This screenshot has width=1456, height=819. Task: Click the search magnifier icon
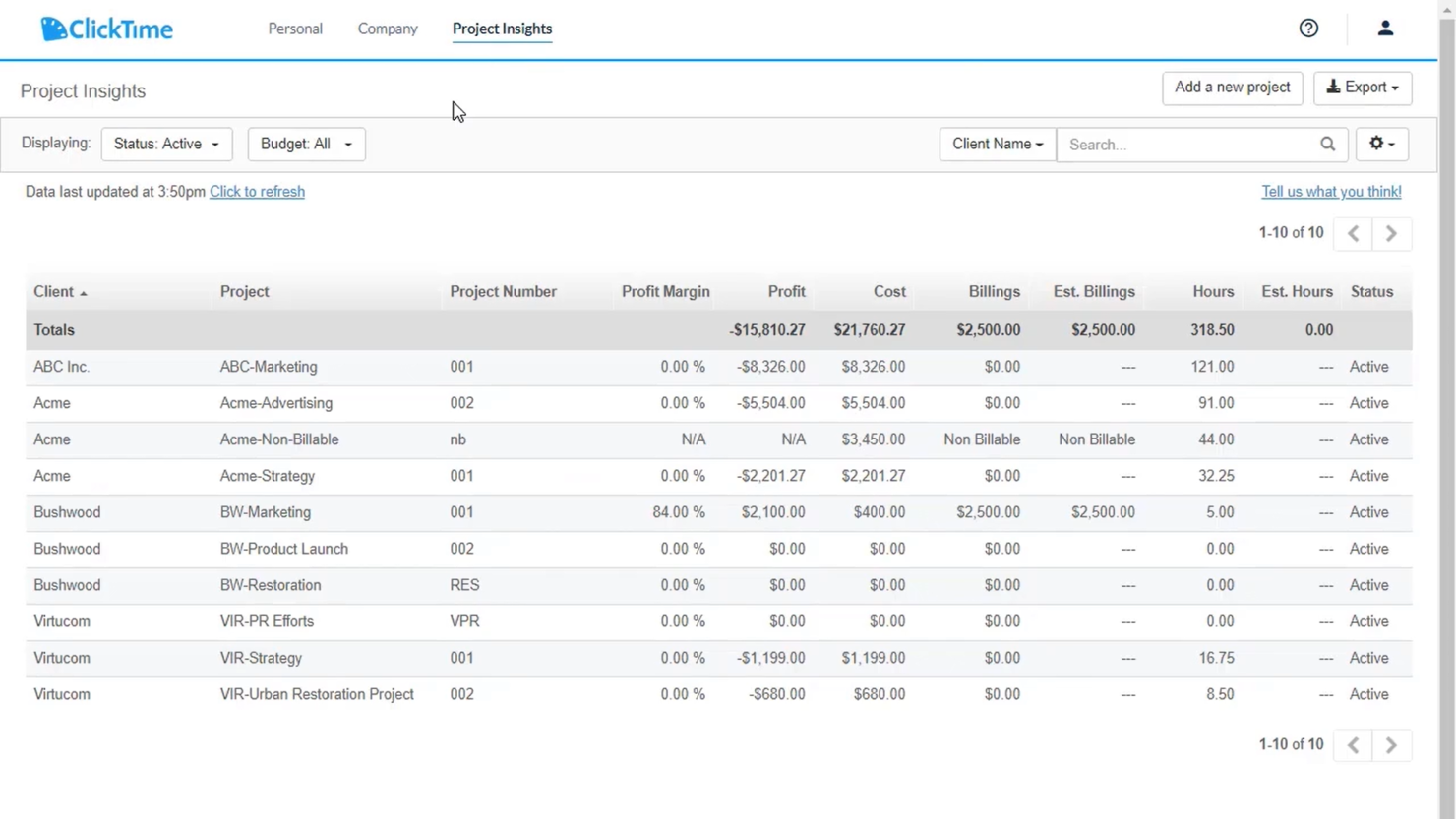[x=1327, y=144]
